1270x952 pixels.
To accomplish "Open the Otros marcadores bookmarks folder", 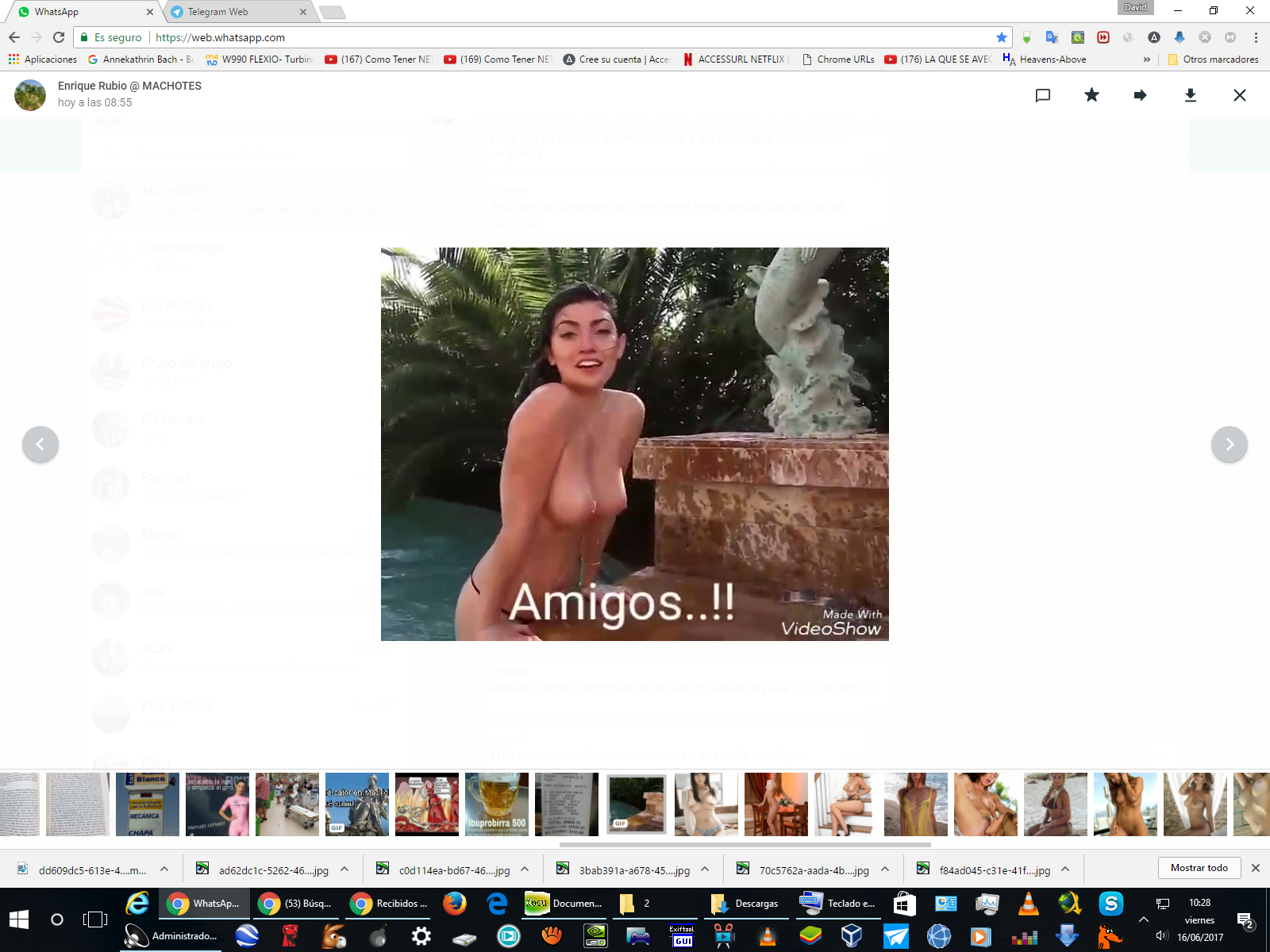I will coord(1213,59).
